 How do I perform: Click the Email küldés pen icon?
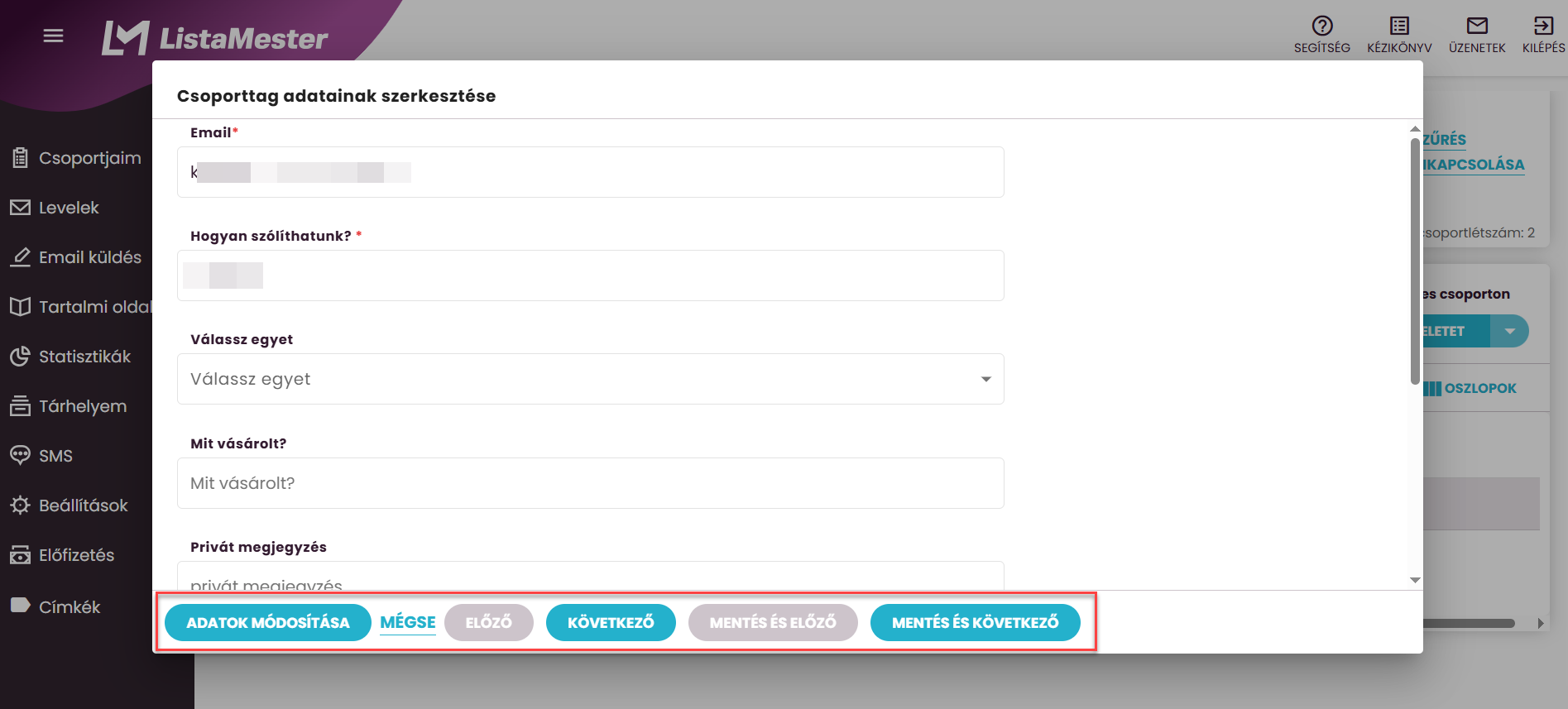(x=21, y=257)
